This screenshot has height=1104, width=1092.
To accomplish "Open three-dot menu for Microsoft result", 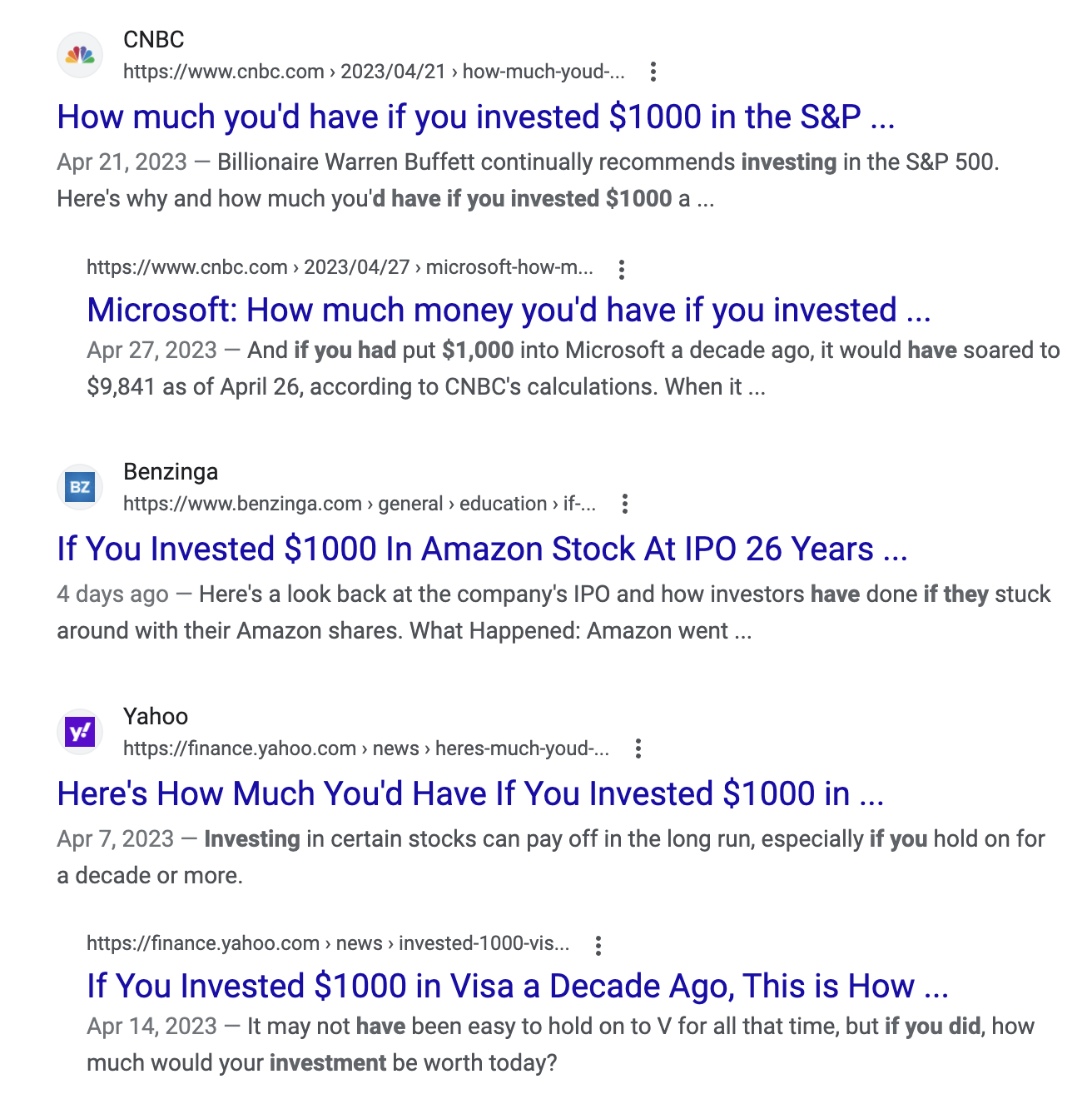I will tap(621, 269).
